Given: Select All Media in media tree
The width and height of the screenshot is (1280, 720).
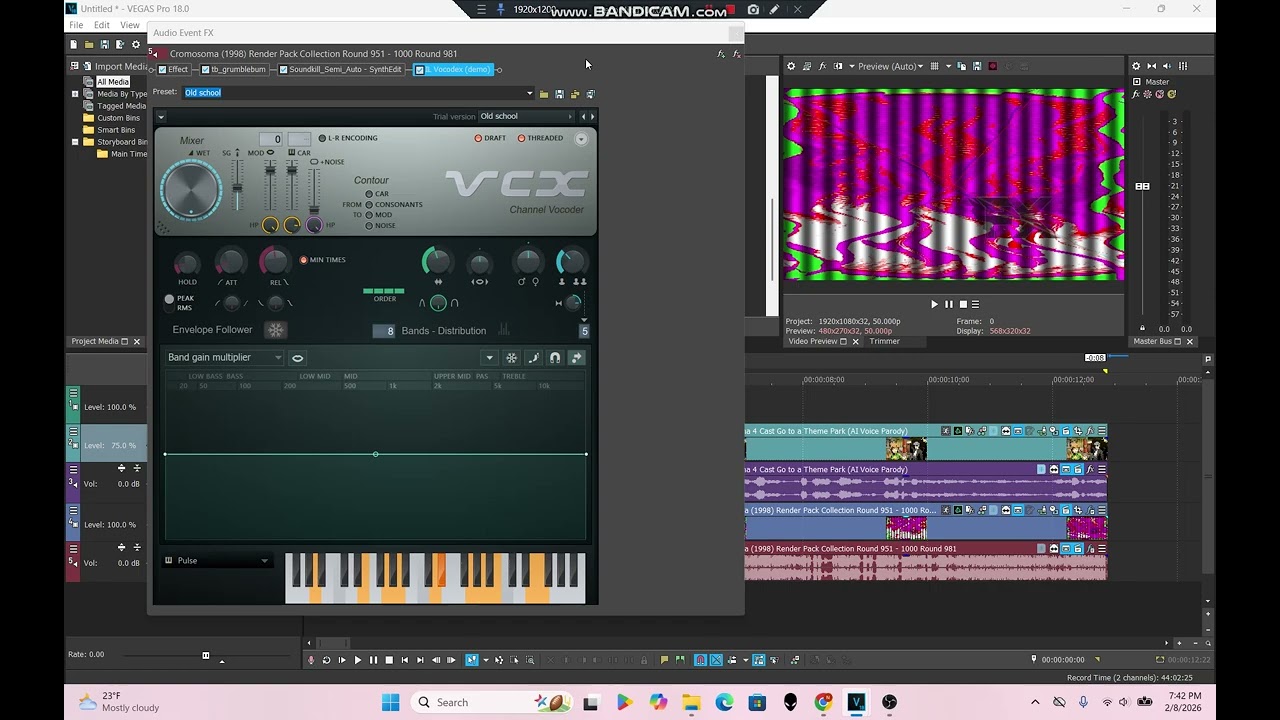Looking at the screenshot, I should (x=113, y=82).
